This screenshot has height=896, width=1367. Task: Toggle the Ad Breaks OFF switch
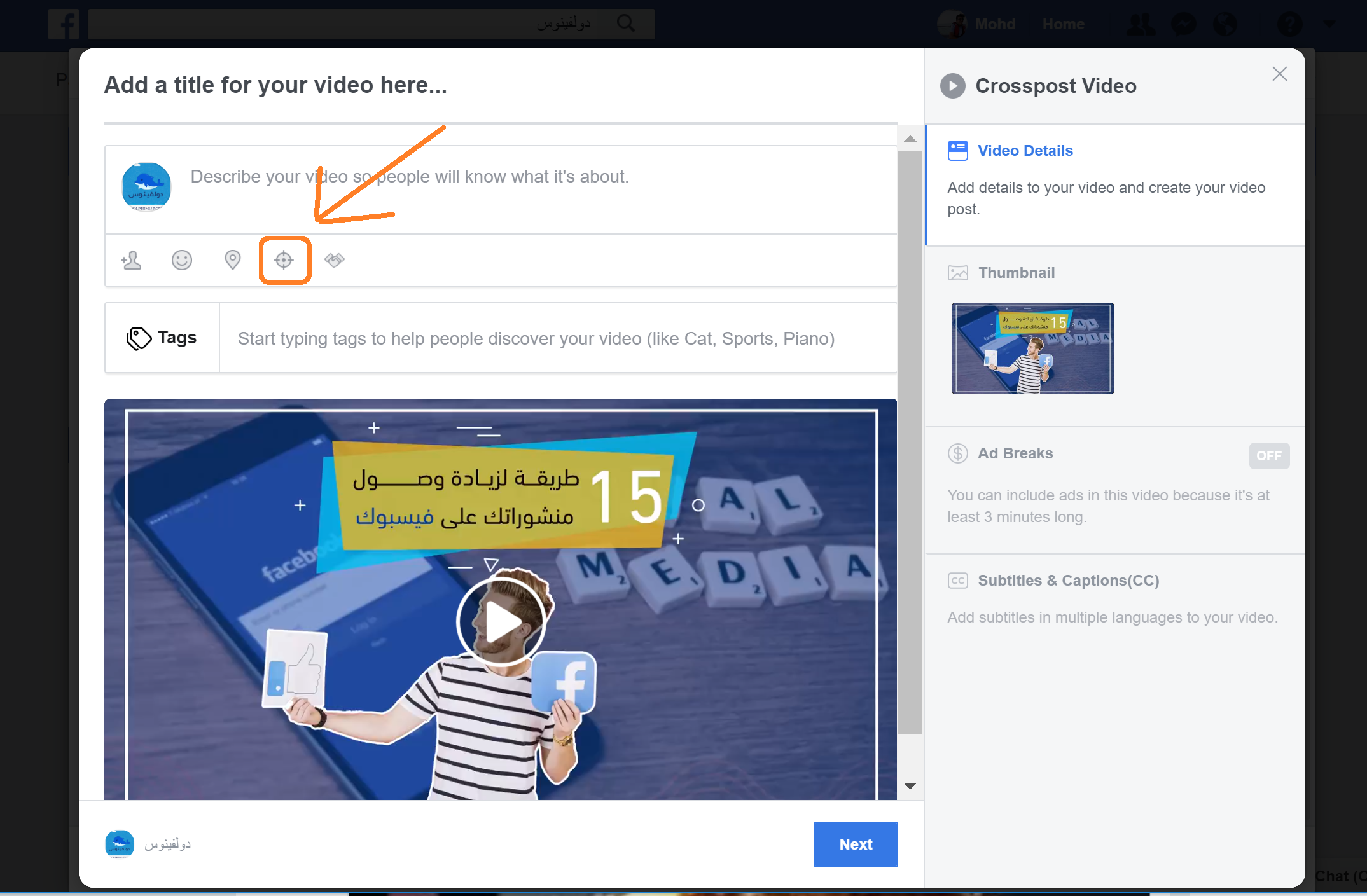click(1268, 456)
